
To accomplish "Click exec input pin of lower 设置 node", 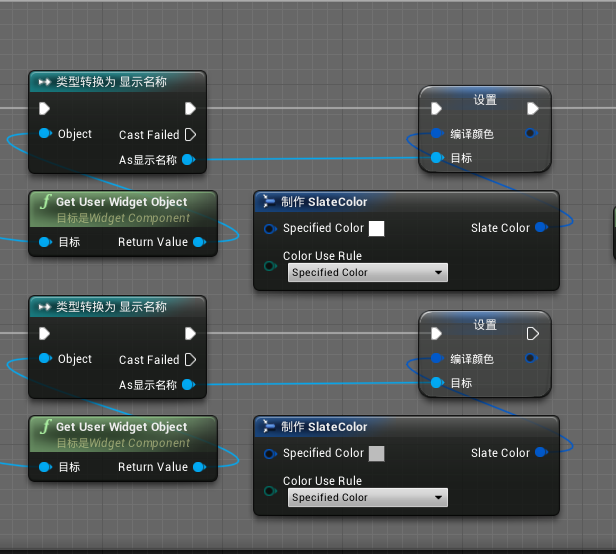I will [x=436, y=334].
